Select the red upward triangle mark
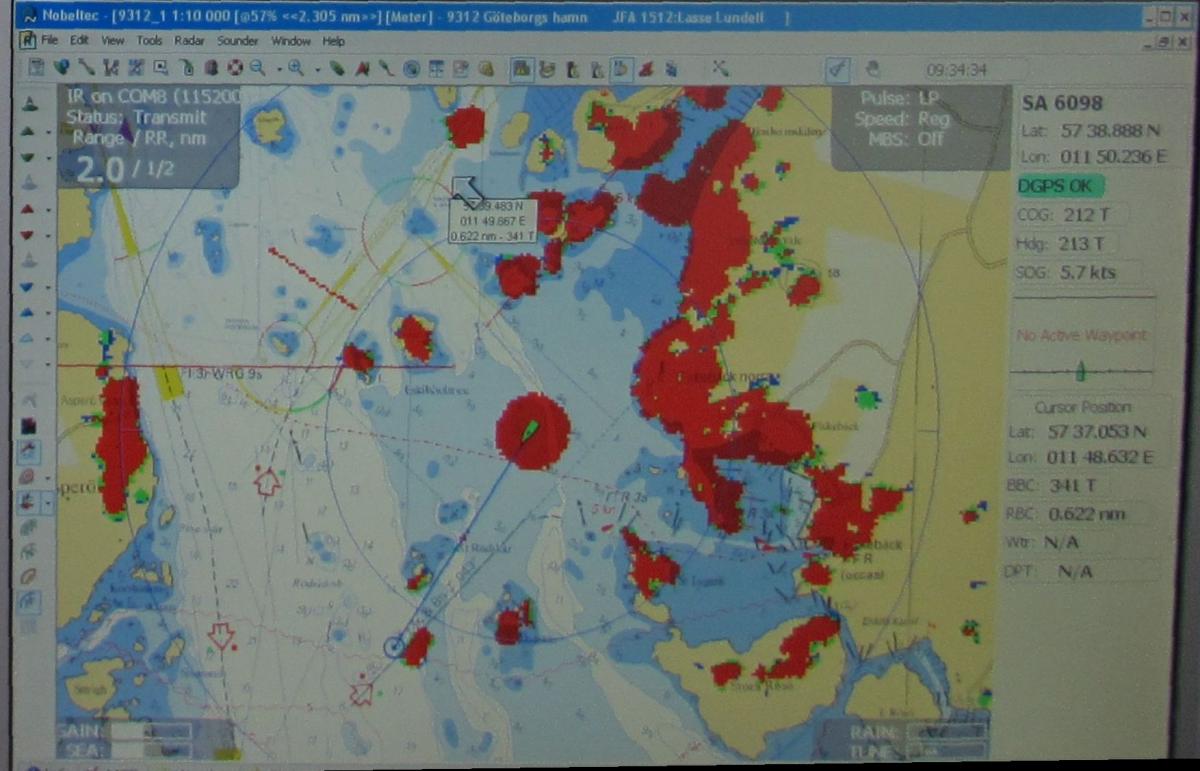Screen dimensions: 1200x771 point(28,209)
